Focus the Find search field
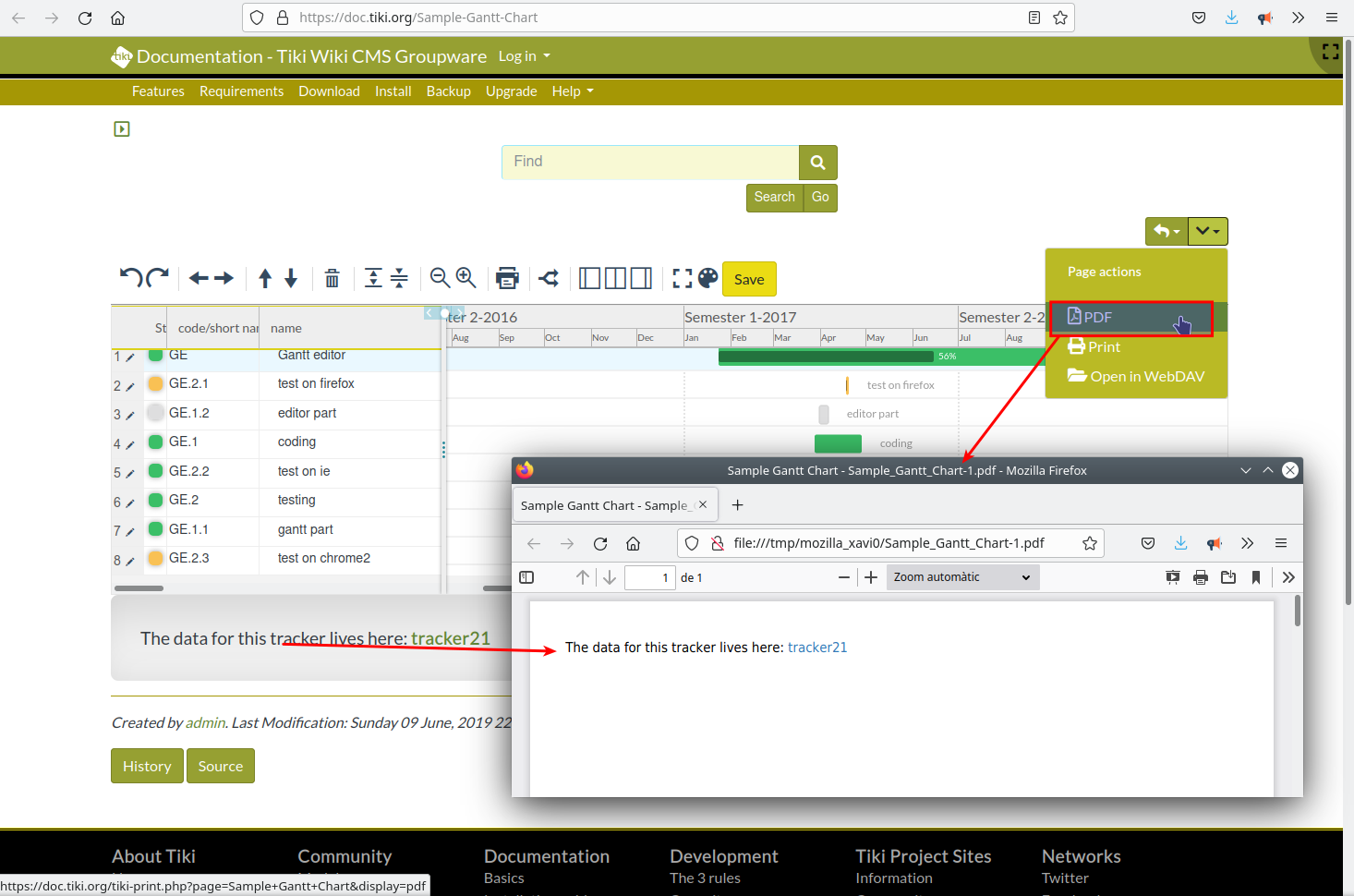 pyautogui.click(x=650, y=163)
